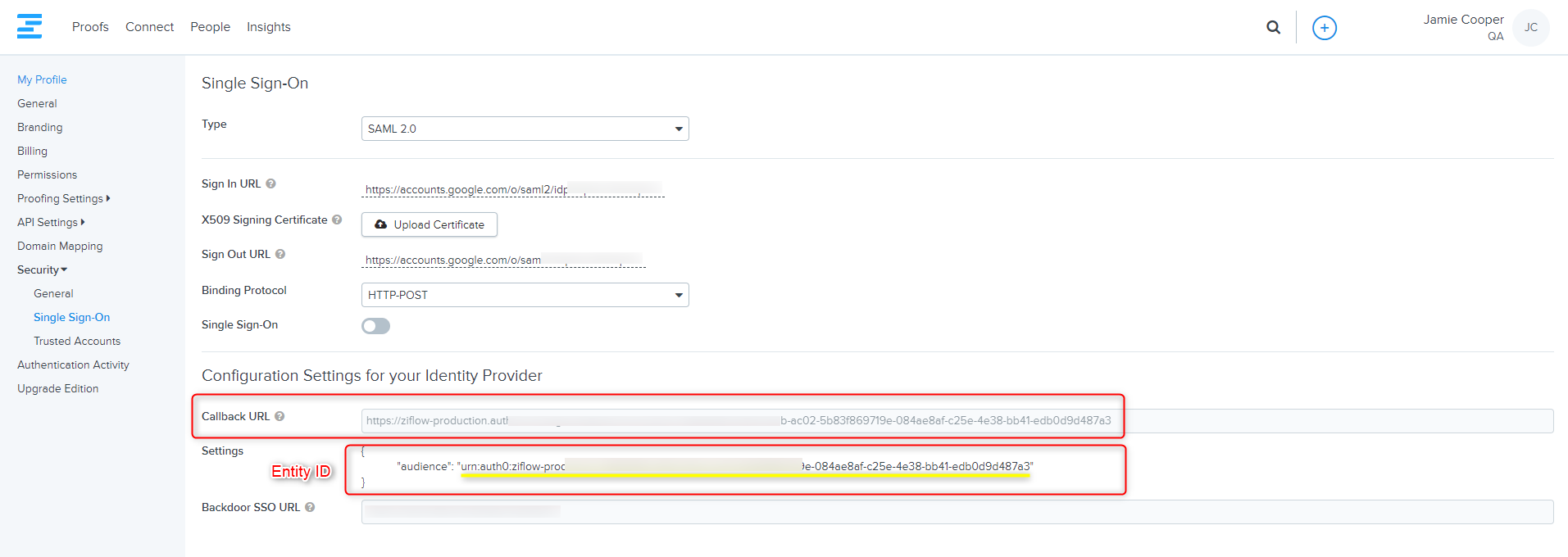The height and width of the screenshot is (557, 1568).
Task: Click help icon beside Callback URL
Action: [x=280, y=417]
